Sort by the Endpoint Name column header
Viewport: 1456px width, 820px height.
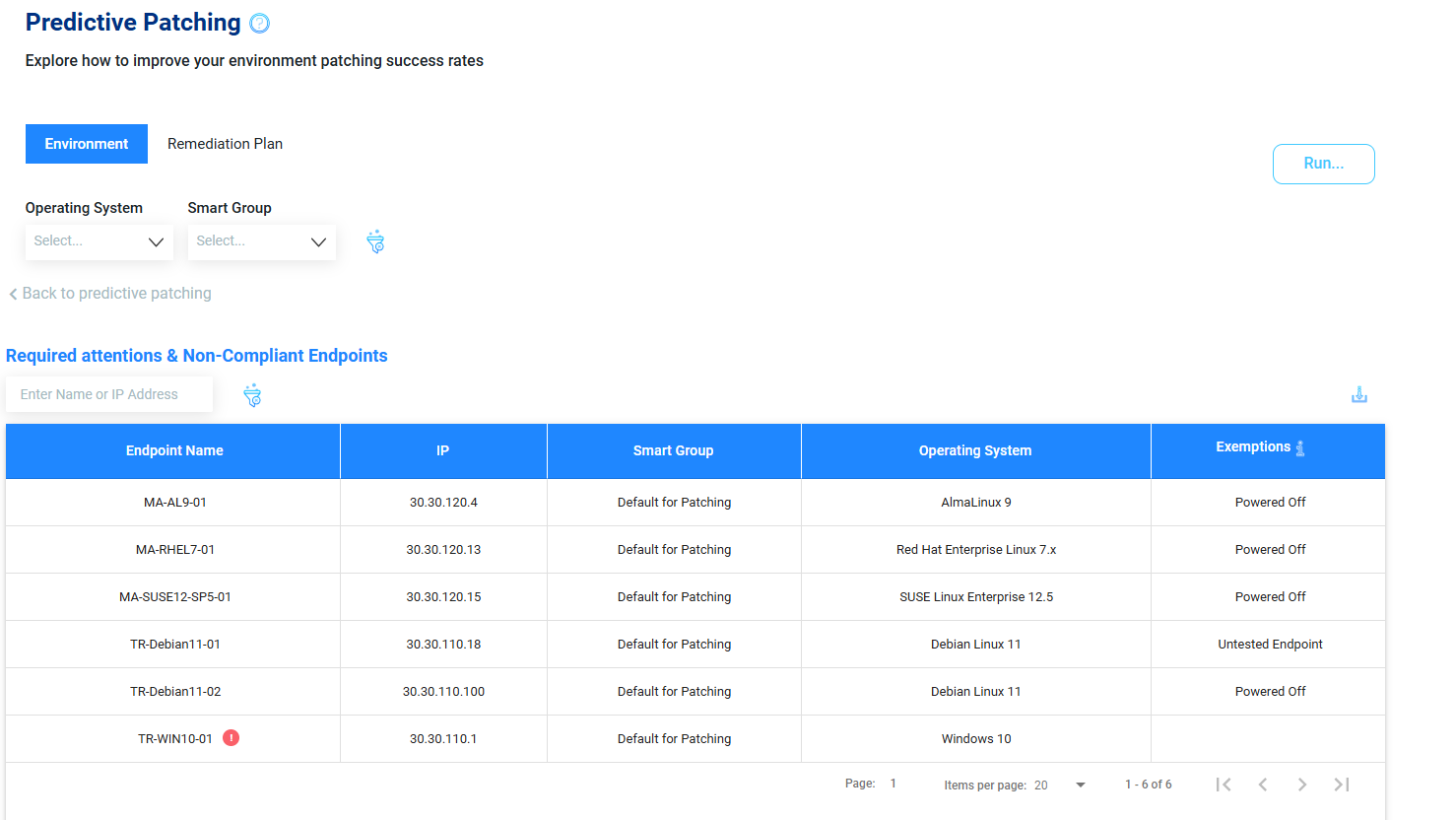coord(174,450)
